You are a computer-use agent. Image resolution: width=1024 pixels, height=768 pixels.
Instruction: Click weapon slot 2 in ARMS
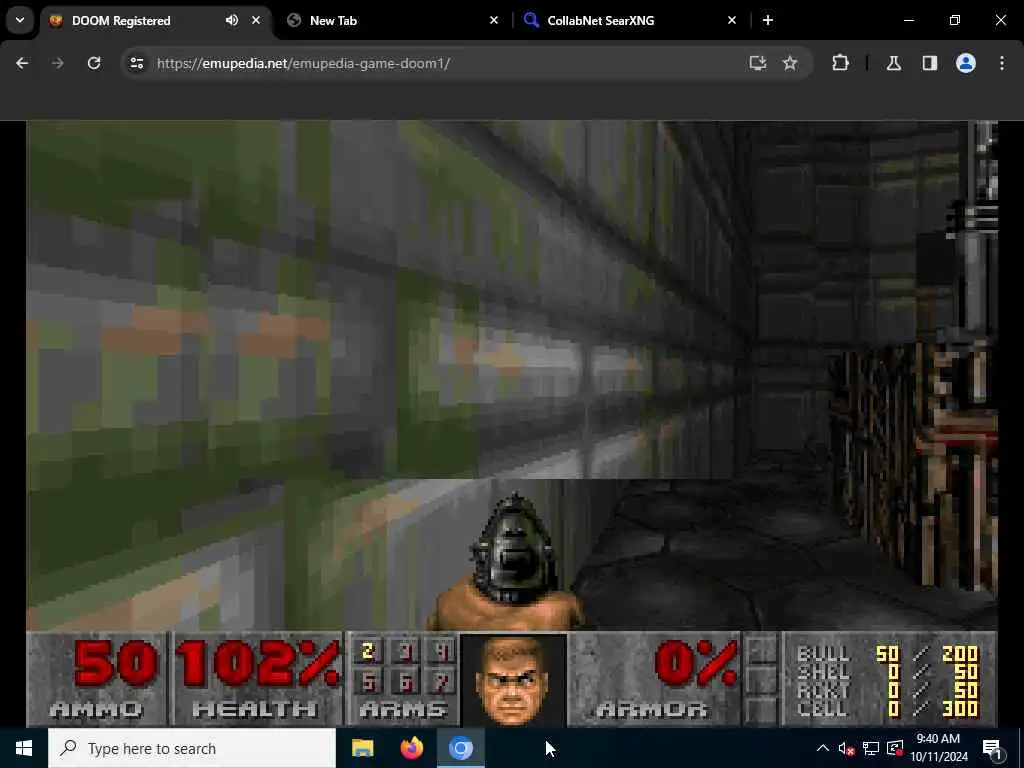pos(368,651)
